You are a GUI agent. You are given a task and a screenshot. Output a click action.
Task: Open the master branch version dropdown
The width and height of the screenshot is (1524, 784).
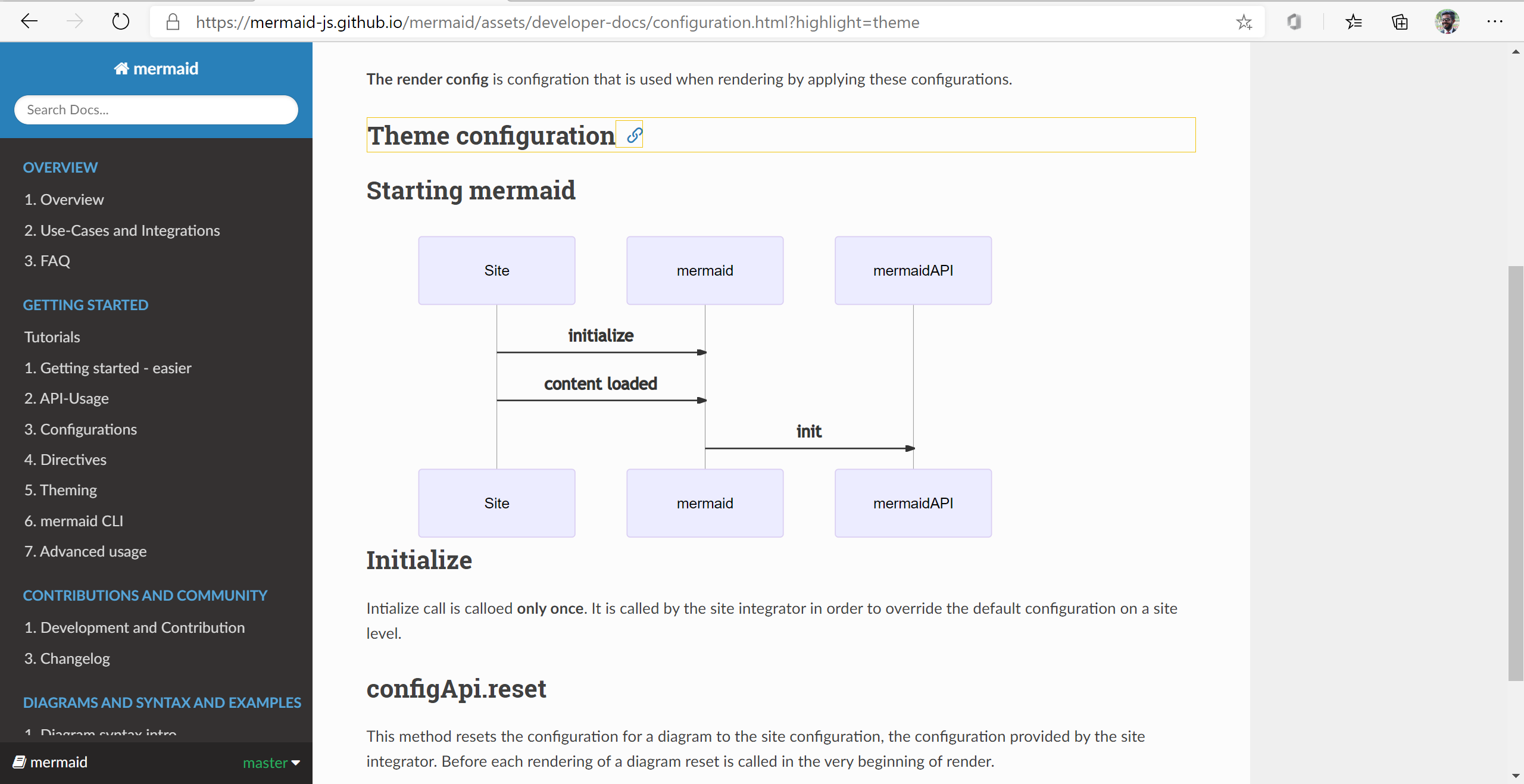[x=271, y=763]
